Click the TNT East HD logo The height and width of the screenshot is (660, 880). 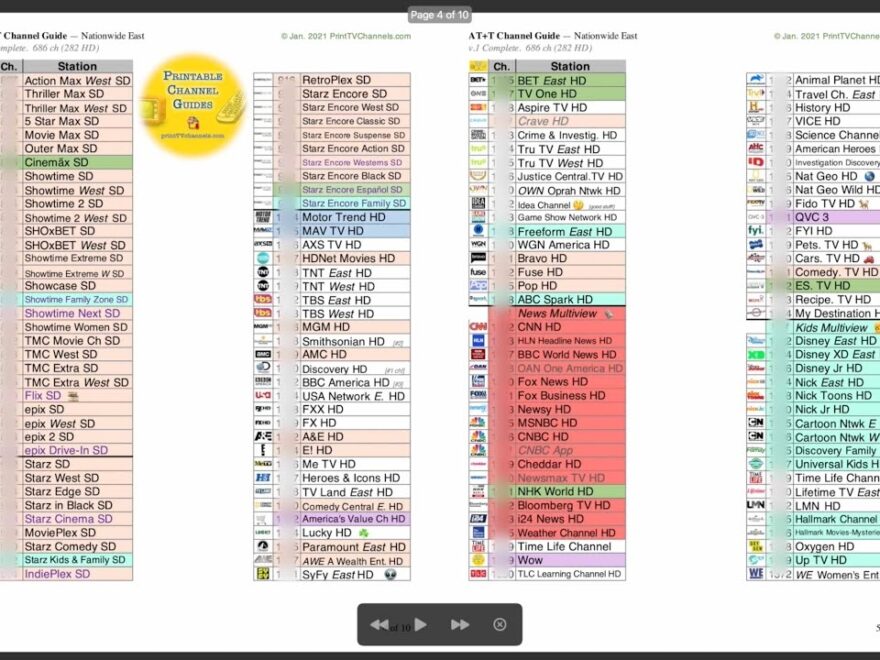[x=263, y=272]
